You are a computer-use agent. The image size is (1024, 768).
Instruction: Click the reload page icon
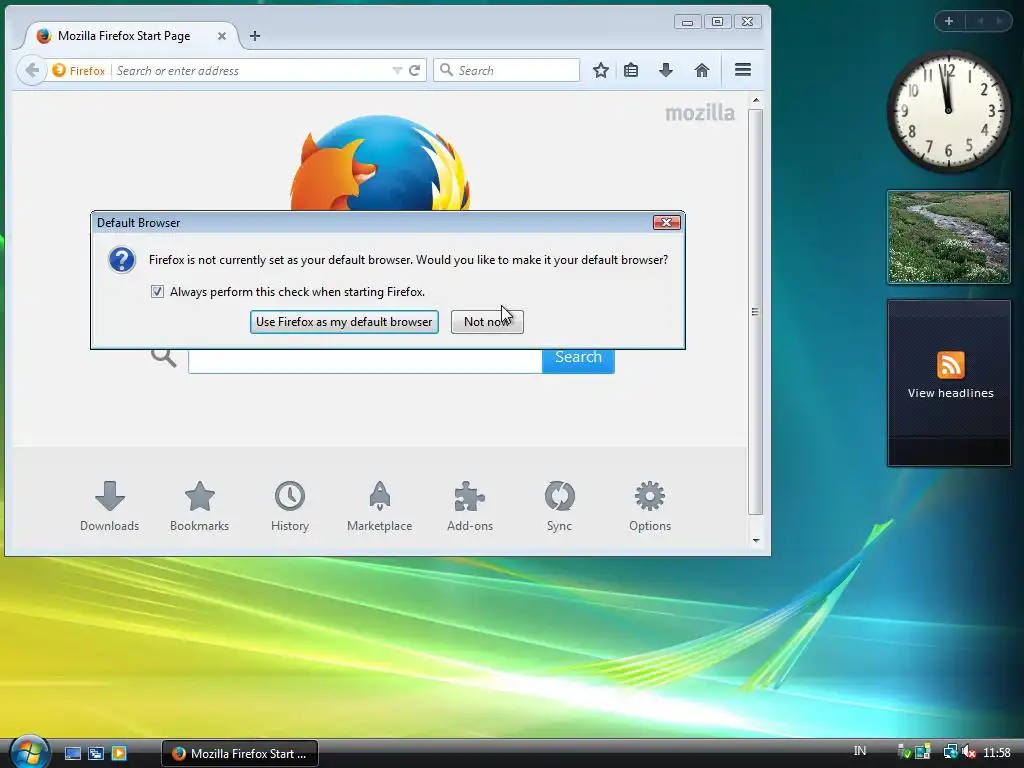[414, 70]
